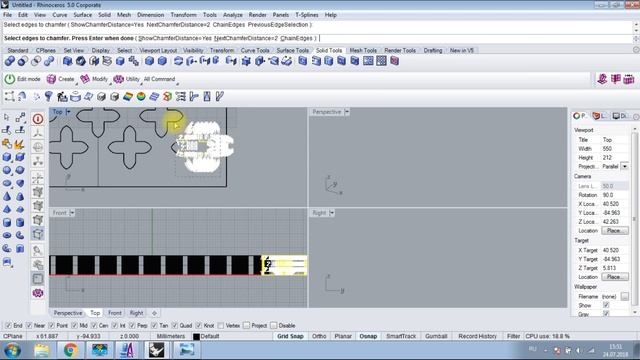Click the ChainEdges command option
This screenshot has height=360, width=640.
pyautogui.click(x=296, y=38)
